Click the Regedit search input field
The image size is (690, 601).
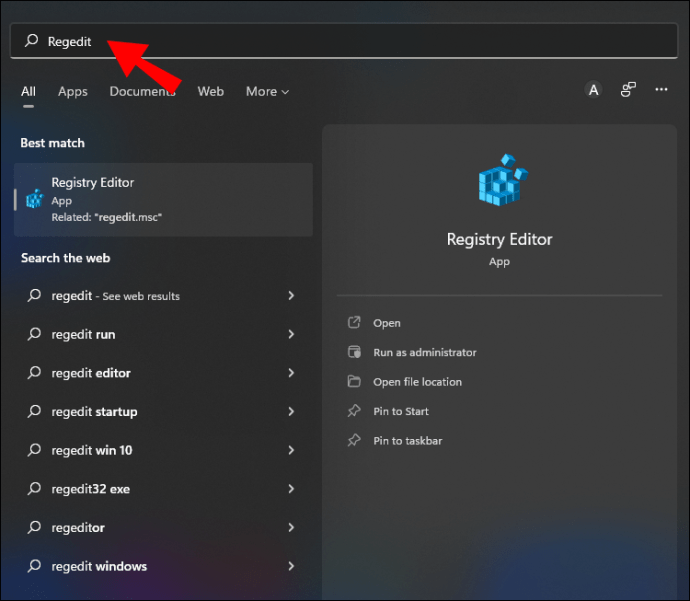tap(344, 41)
